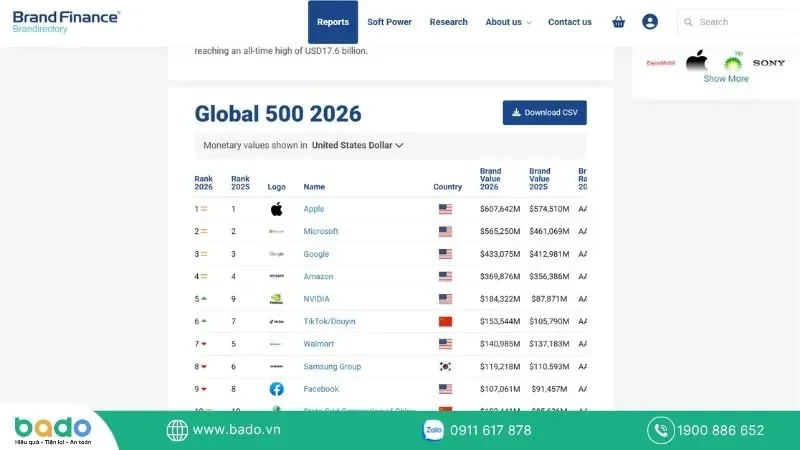800x450 pixels.
Task: Click the BP logo in sidebar
Action: point(733,61)
